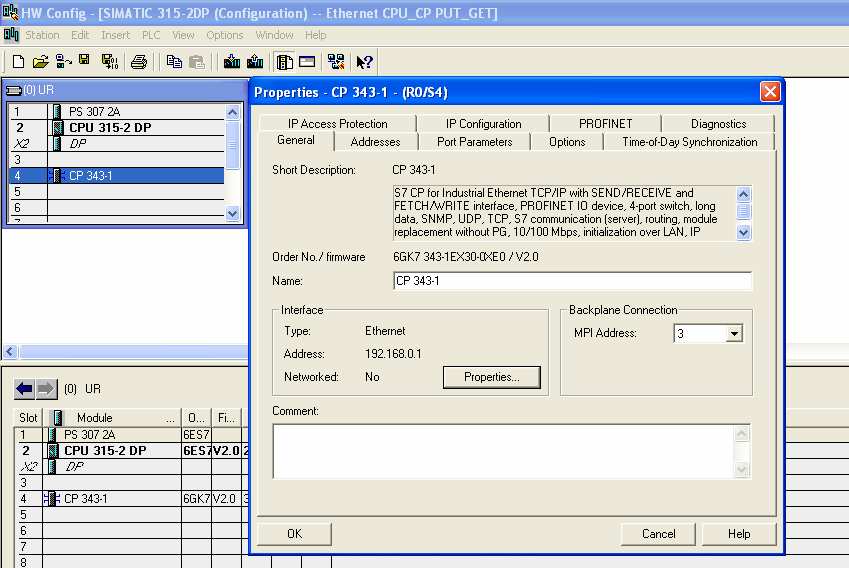Click the Open folder toolbar icon

[x=41, y=62]
